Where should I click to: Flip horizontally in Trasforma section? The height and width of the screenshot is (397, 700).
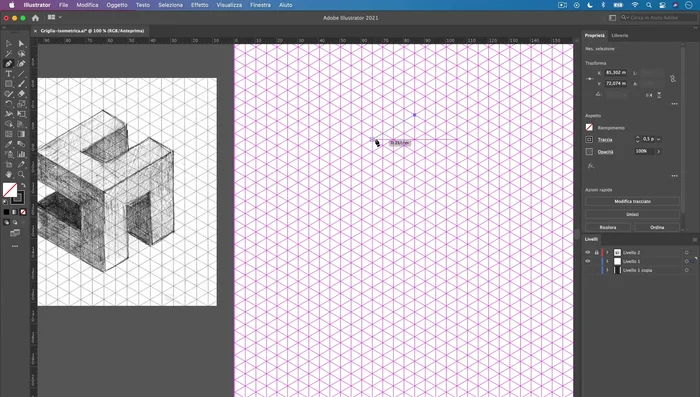(649, 95)
